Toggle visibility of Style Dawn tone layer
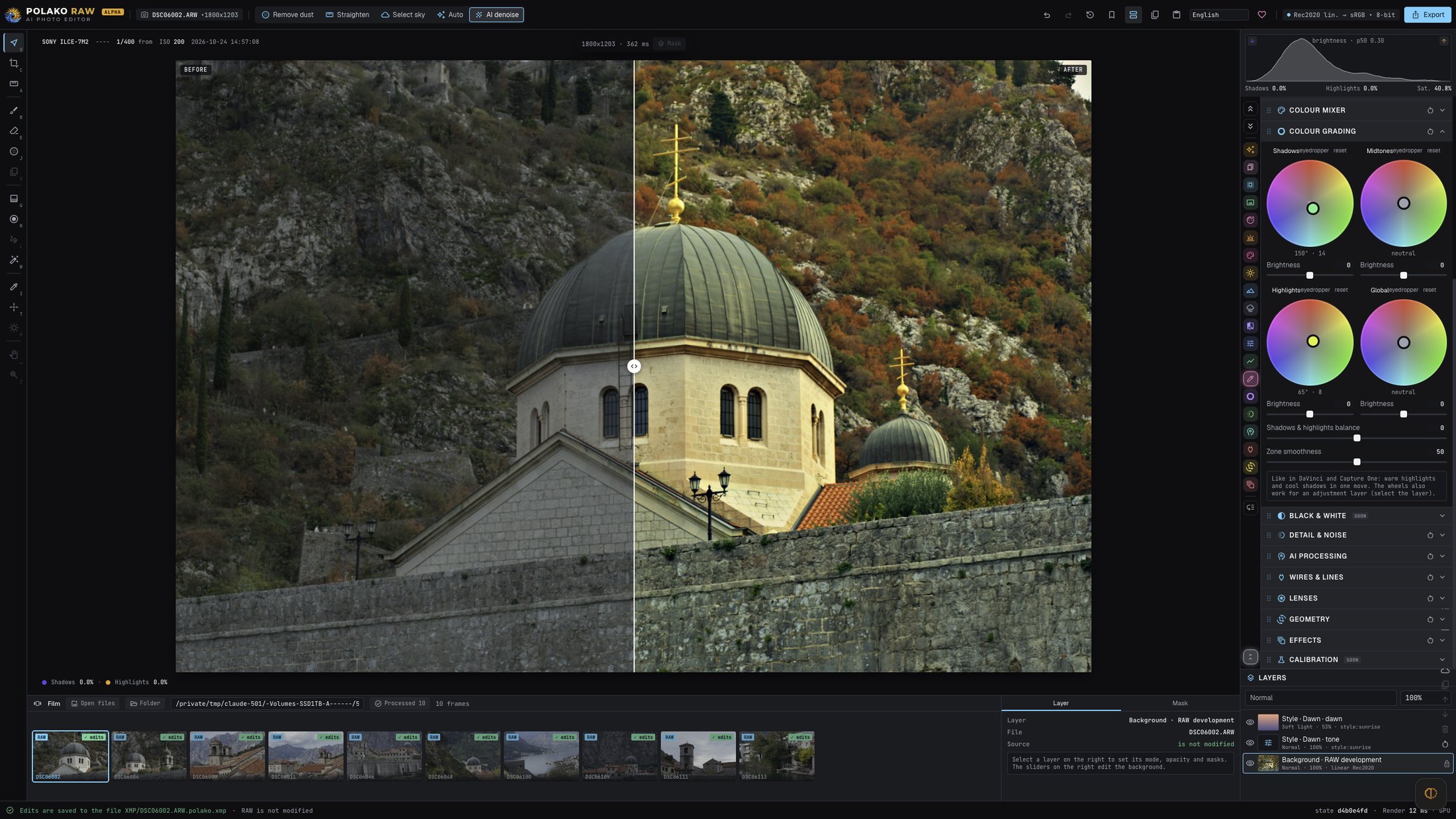 (1250, 743)
